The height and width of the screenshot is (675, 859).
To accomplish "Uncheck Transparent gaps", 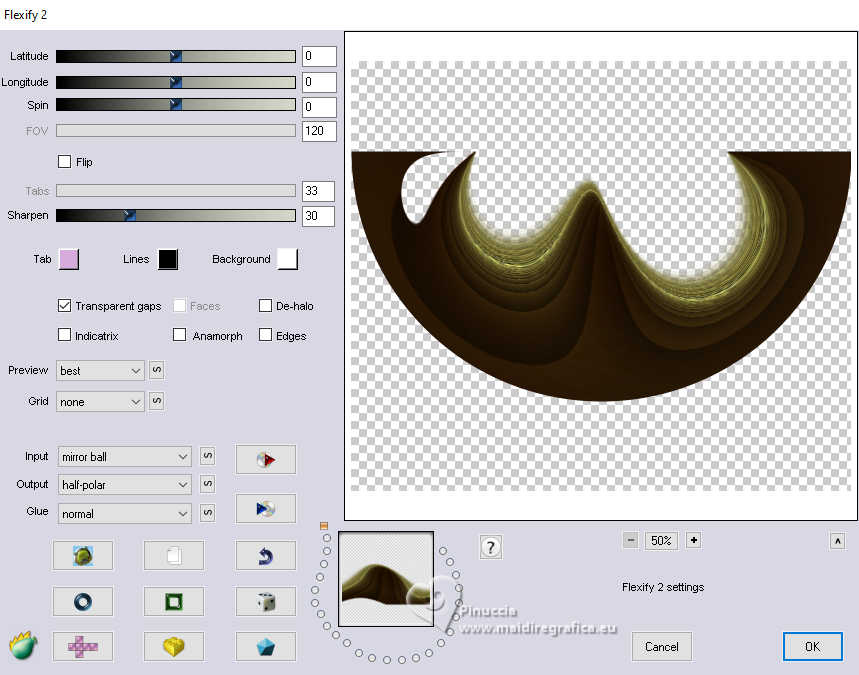I will 64,306.
